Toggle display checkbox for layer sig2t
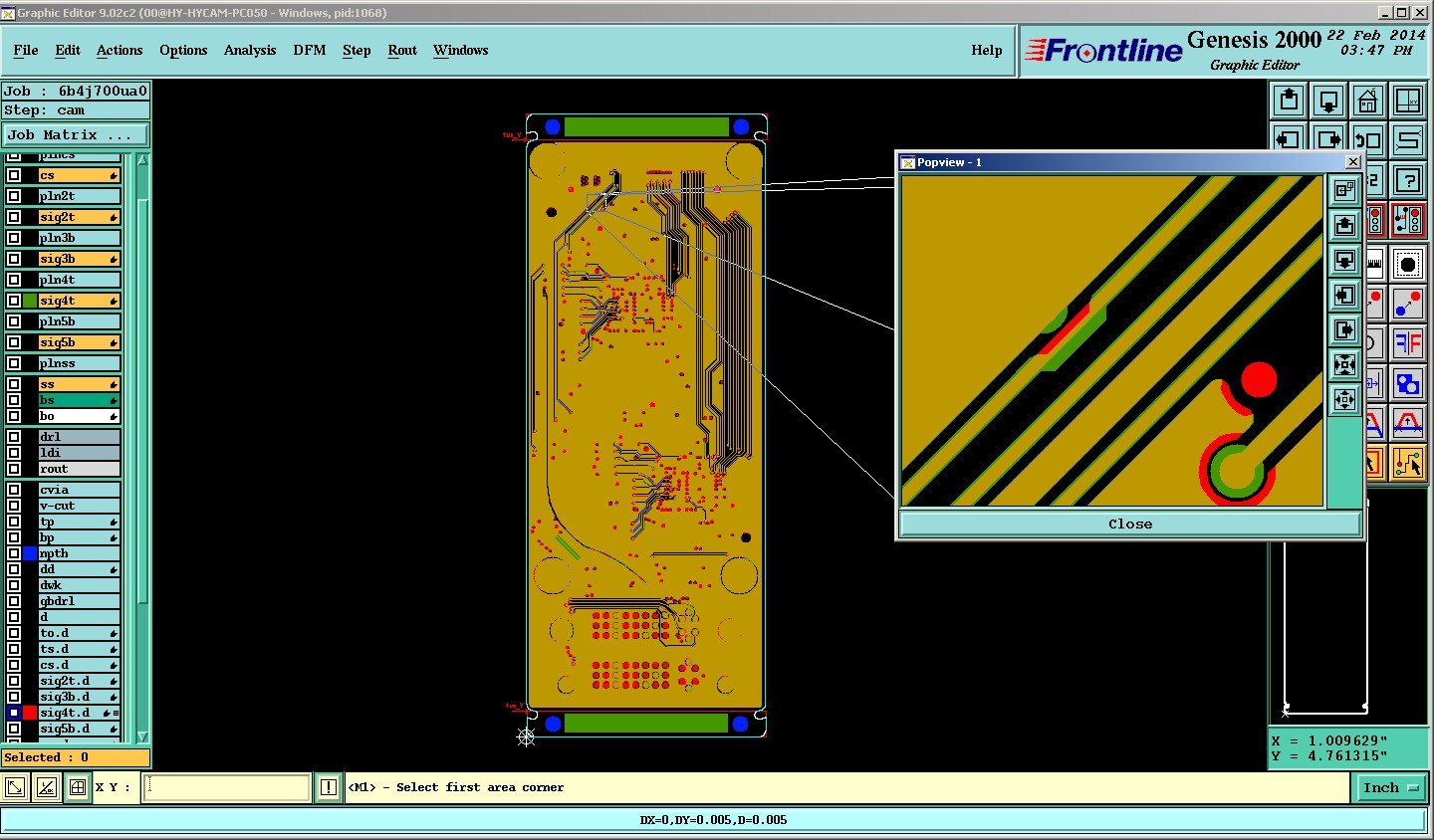 pyautogui.click(x=14, y=217)
